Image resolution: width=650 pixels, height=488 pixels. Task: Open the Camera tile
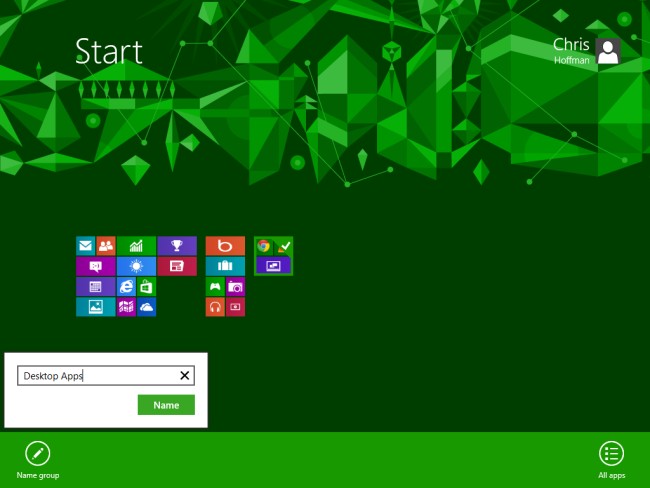[x=235, y=286]
